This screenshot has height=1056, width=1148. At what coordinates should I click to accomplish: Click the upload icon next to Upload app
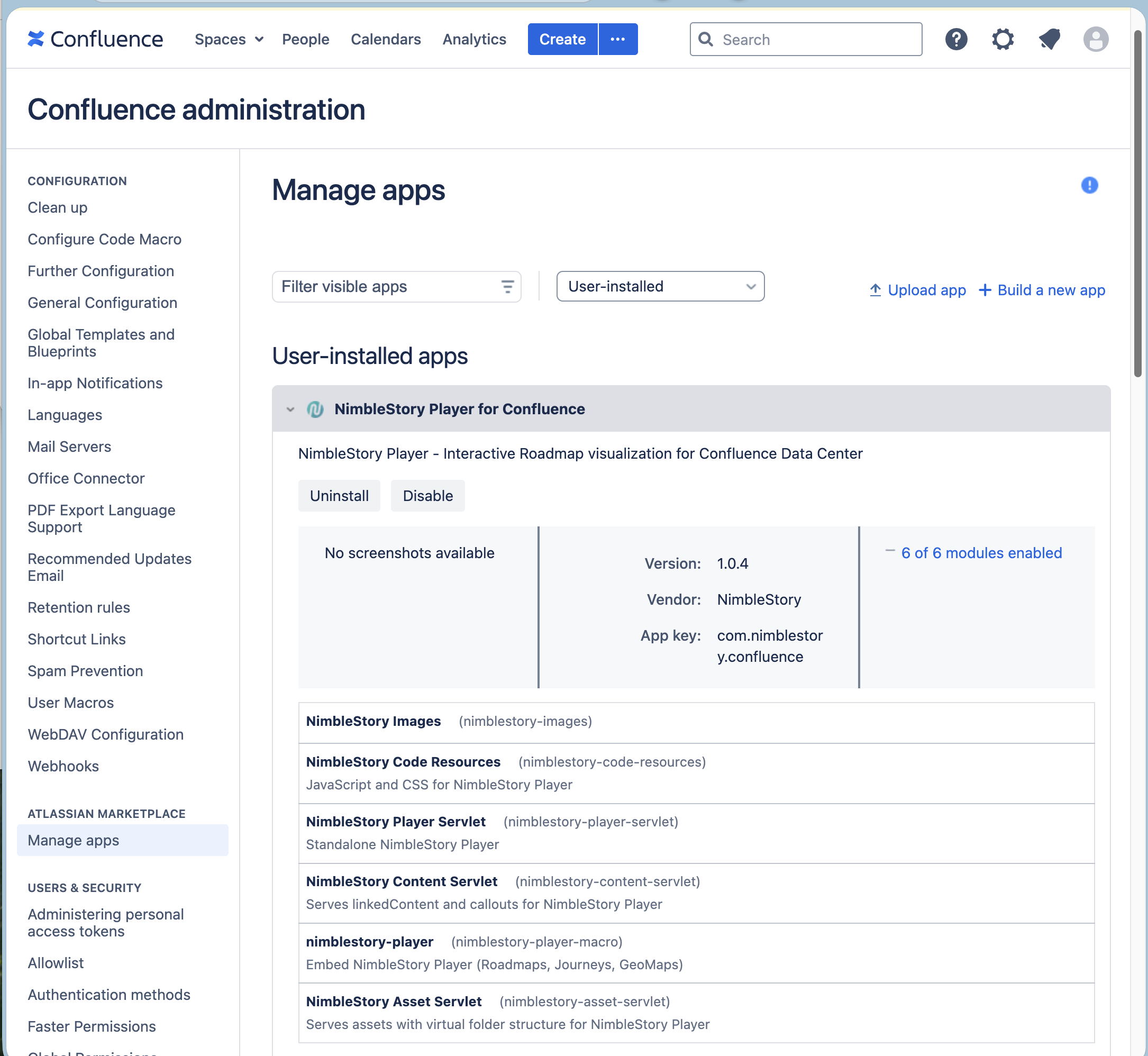(x=875, y=290)
